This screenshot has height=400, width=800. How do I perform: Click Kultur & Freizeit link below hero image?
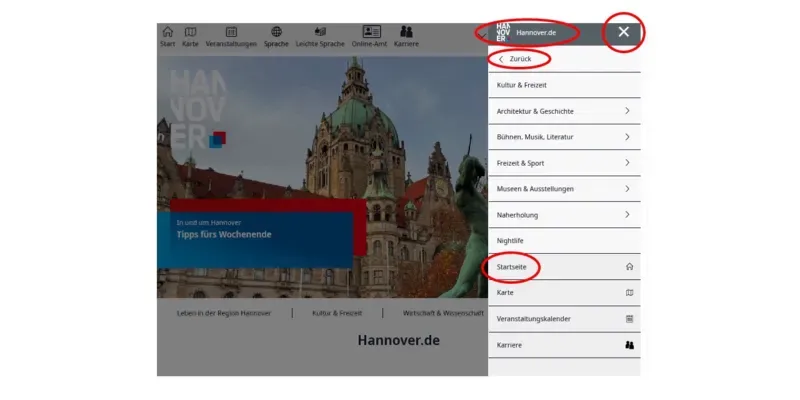(337, 313)
